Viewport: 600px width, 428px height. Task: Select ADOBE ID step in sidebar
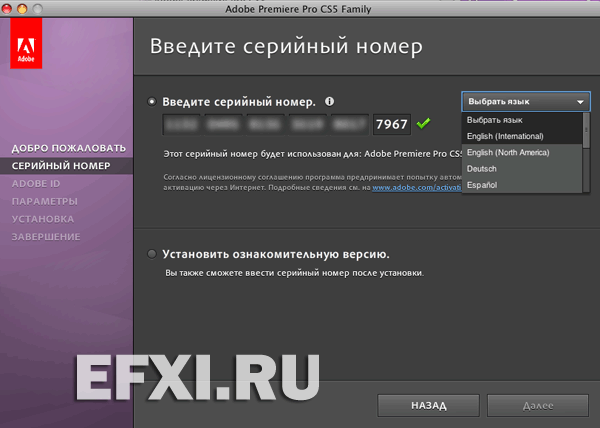coord(36,184)
